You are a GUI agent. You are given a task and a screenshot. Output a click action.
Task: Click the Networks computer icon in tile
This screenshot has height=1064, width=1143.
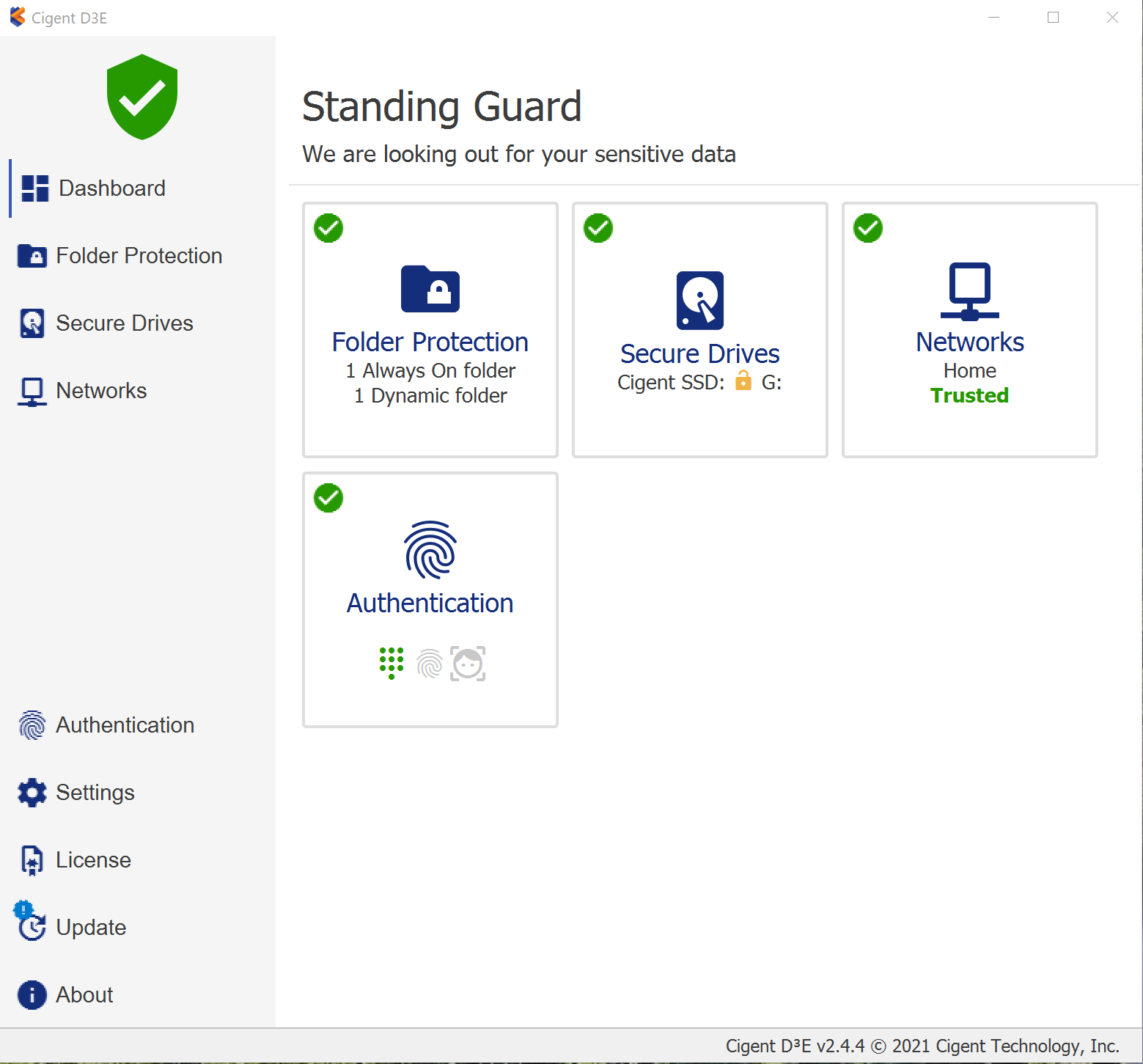(x=969, y=291)
